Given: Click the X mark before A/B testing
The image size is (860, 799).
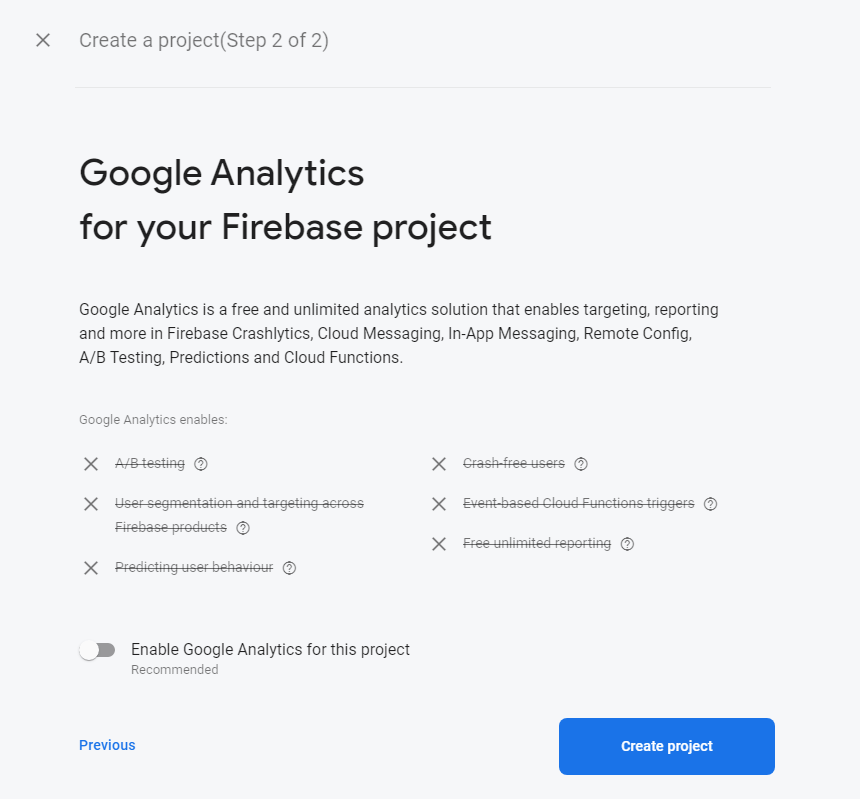Looking at the screenshot, I should [91, 464].
